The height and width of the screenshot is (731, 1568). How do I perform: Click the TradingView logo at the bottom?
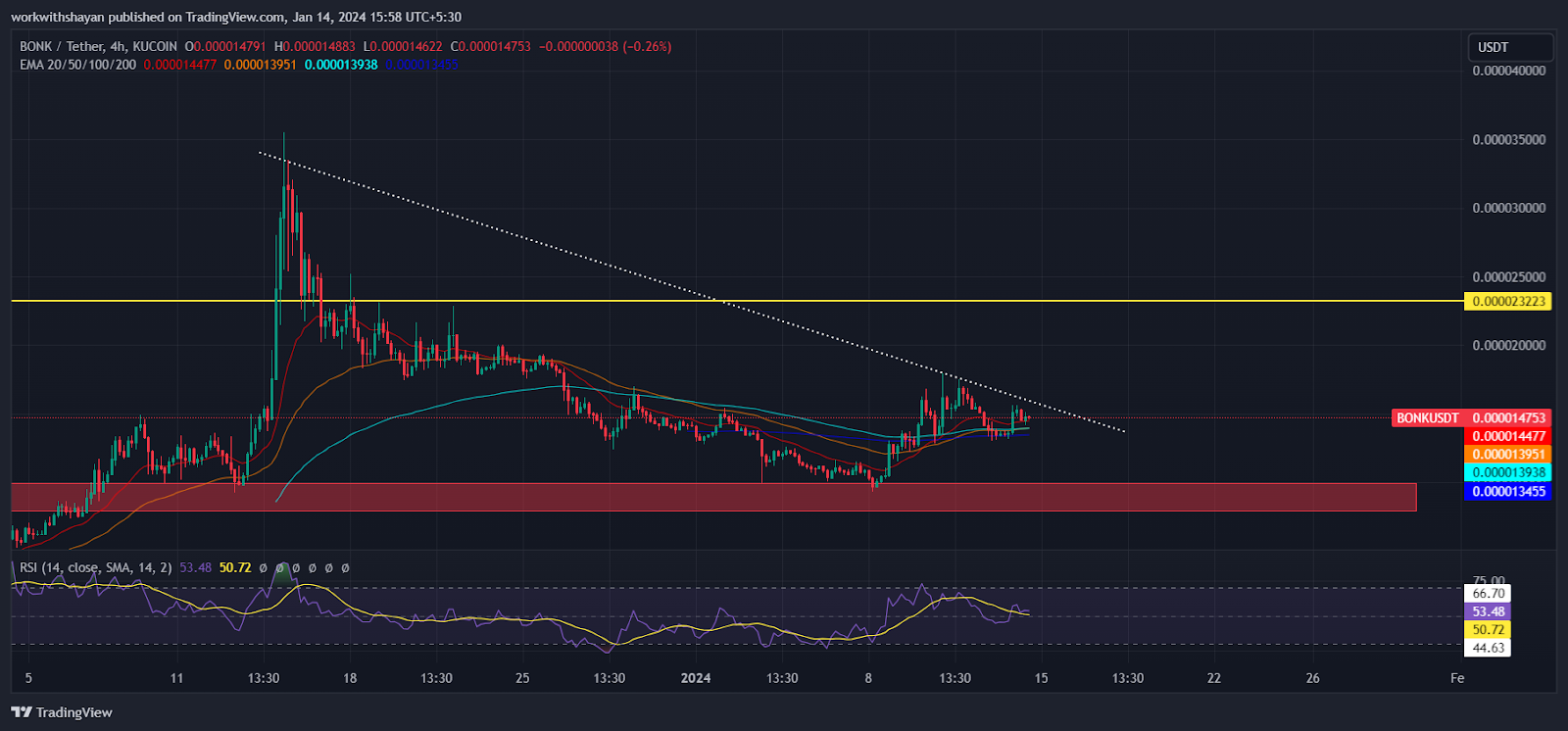point(62,712)
